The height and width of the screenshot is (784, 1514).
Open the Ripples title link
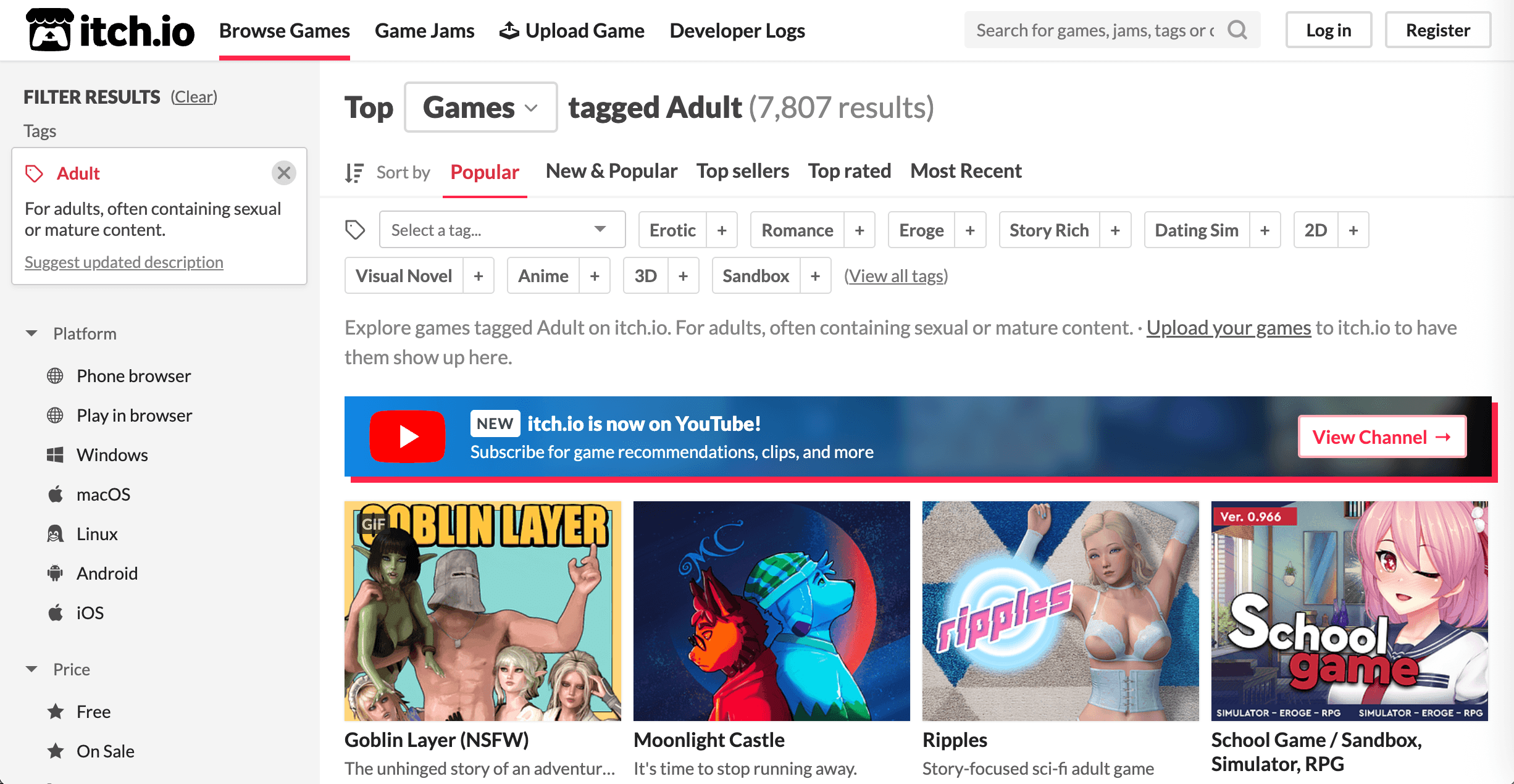[955, 740]
